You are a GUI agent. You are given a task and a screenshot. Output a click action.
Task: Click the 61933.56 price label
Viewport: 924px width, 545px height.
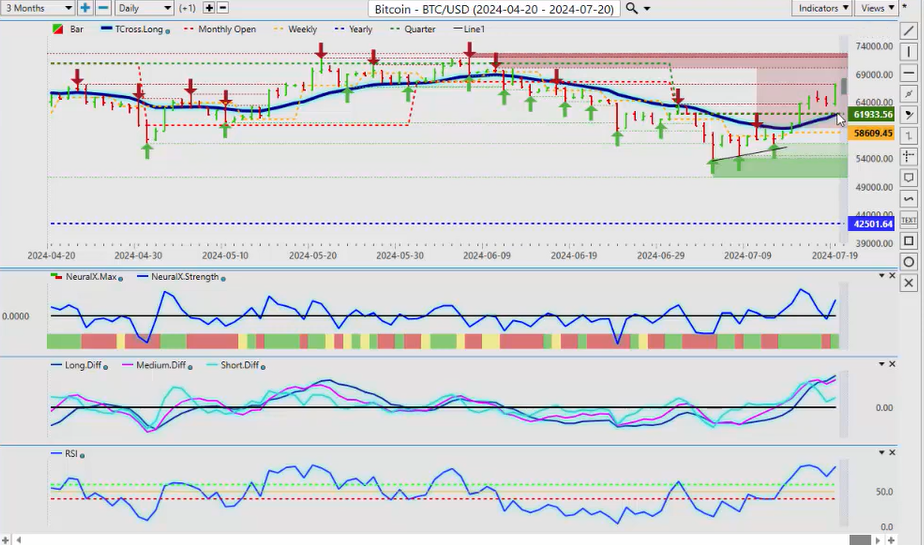(873, 114)
